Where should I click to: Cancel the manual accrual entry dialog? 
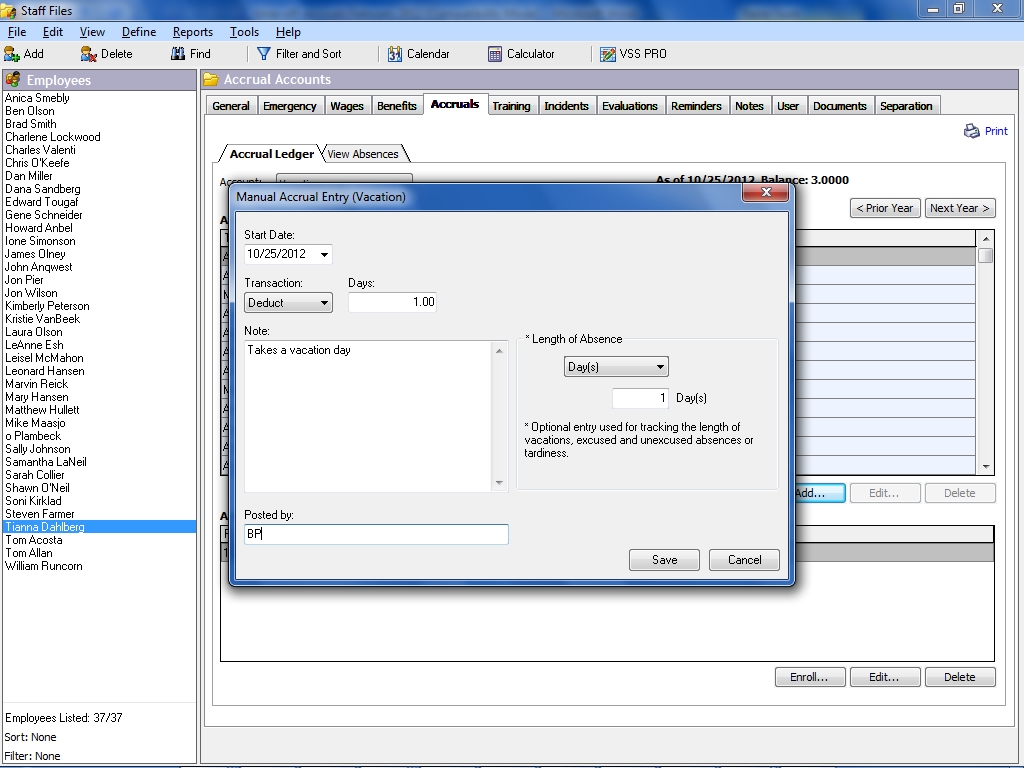744,560
